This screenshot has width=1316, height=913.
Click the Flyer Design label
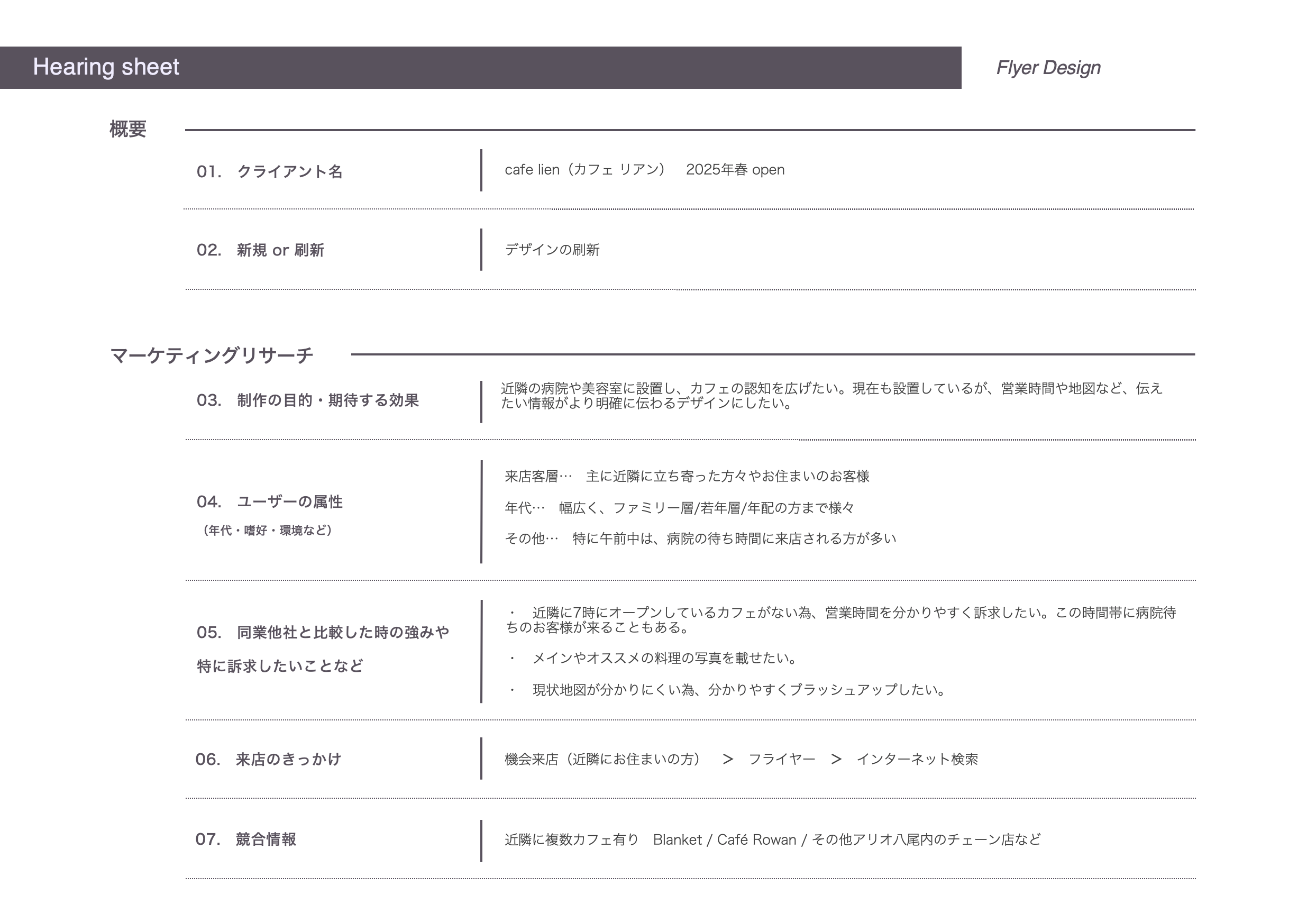[x=1048, y=68]
